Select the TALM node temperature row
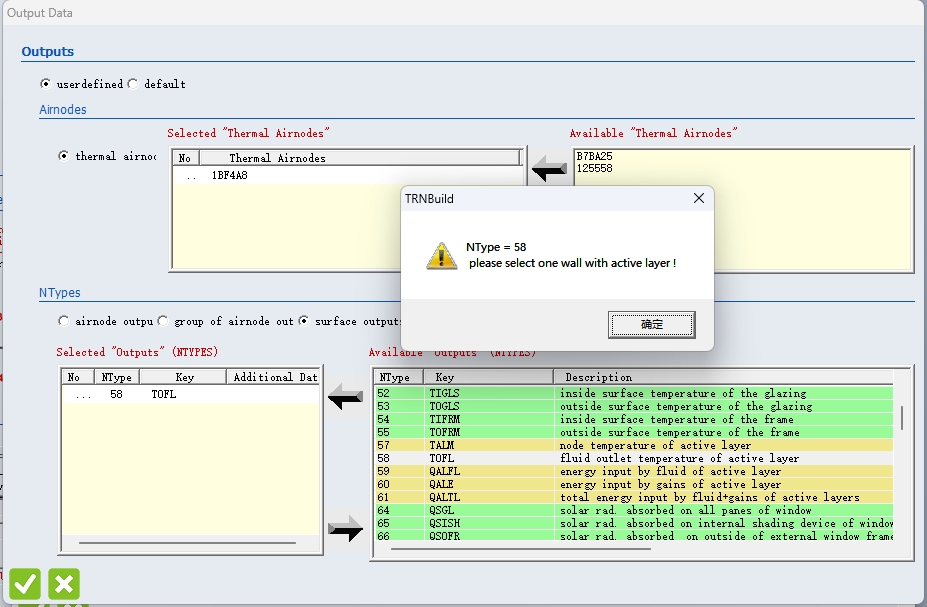927x607 pixels. click(x=600, y=445)
